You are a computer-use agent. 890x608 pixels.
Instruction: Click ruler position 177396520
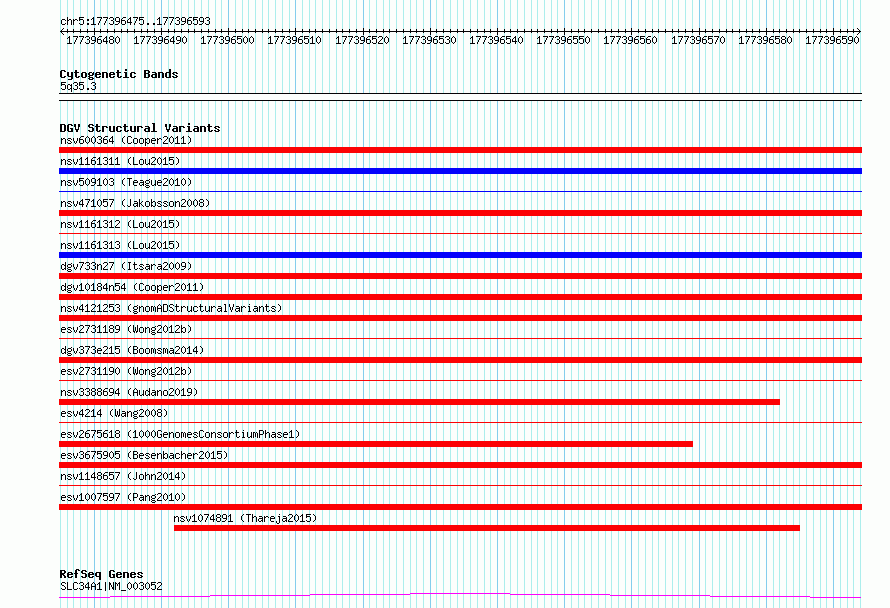(362, 40)
